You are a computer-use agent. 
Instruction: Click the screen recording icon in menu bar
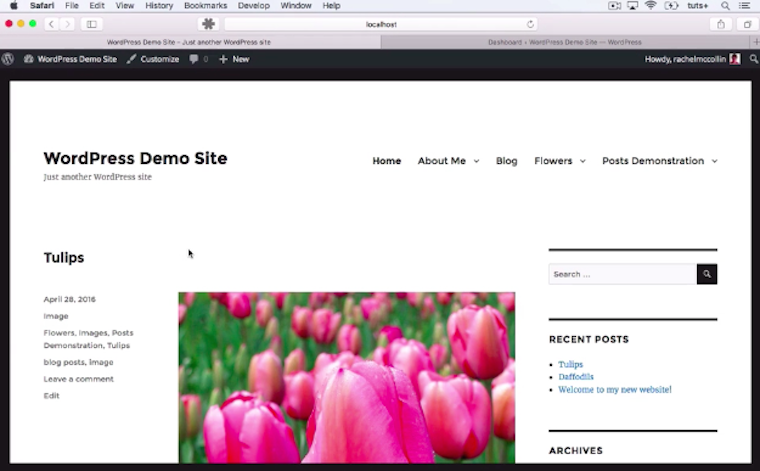pyautogui.click(x=614, y=6)
